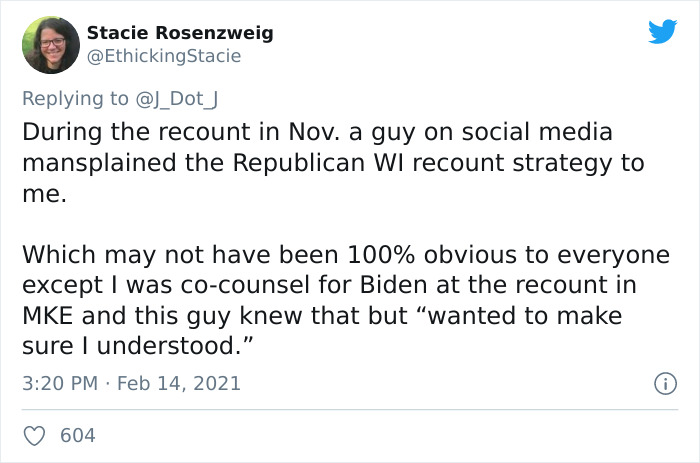Like the tweet with the heart icon
The height and width of the screenshot is (463, 700).
(x=33, y=436)
